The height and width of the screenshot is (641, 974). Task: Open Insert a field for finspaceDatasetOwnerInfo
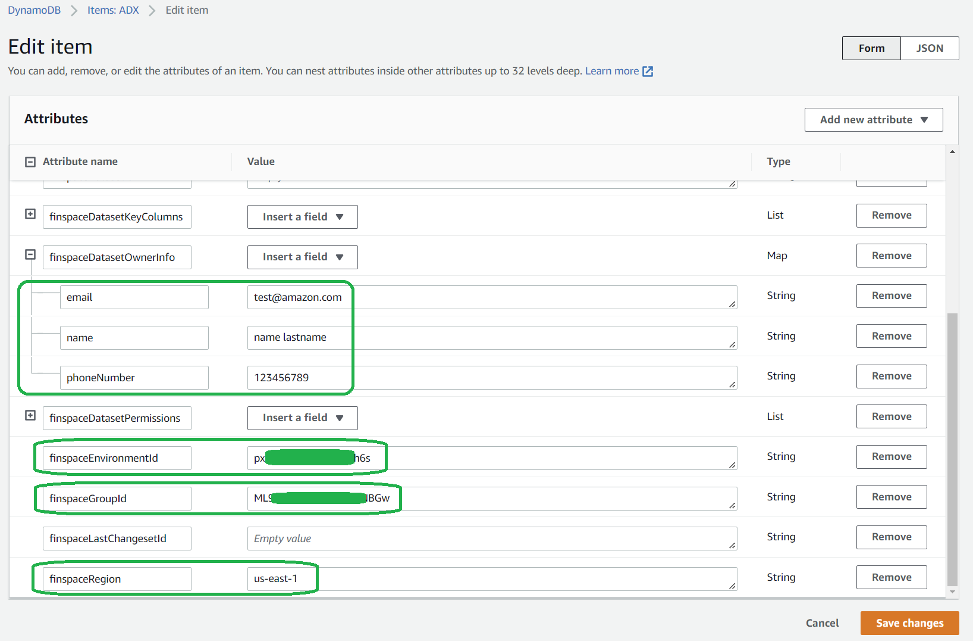tap(302, 256)
